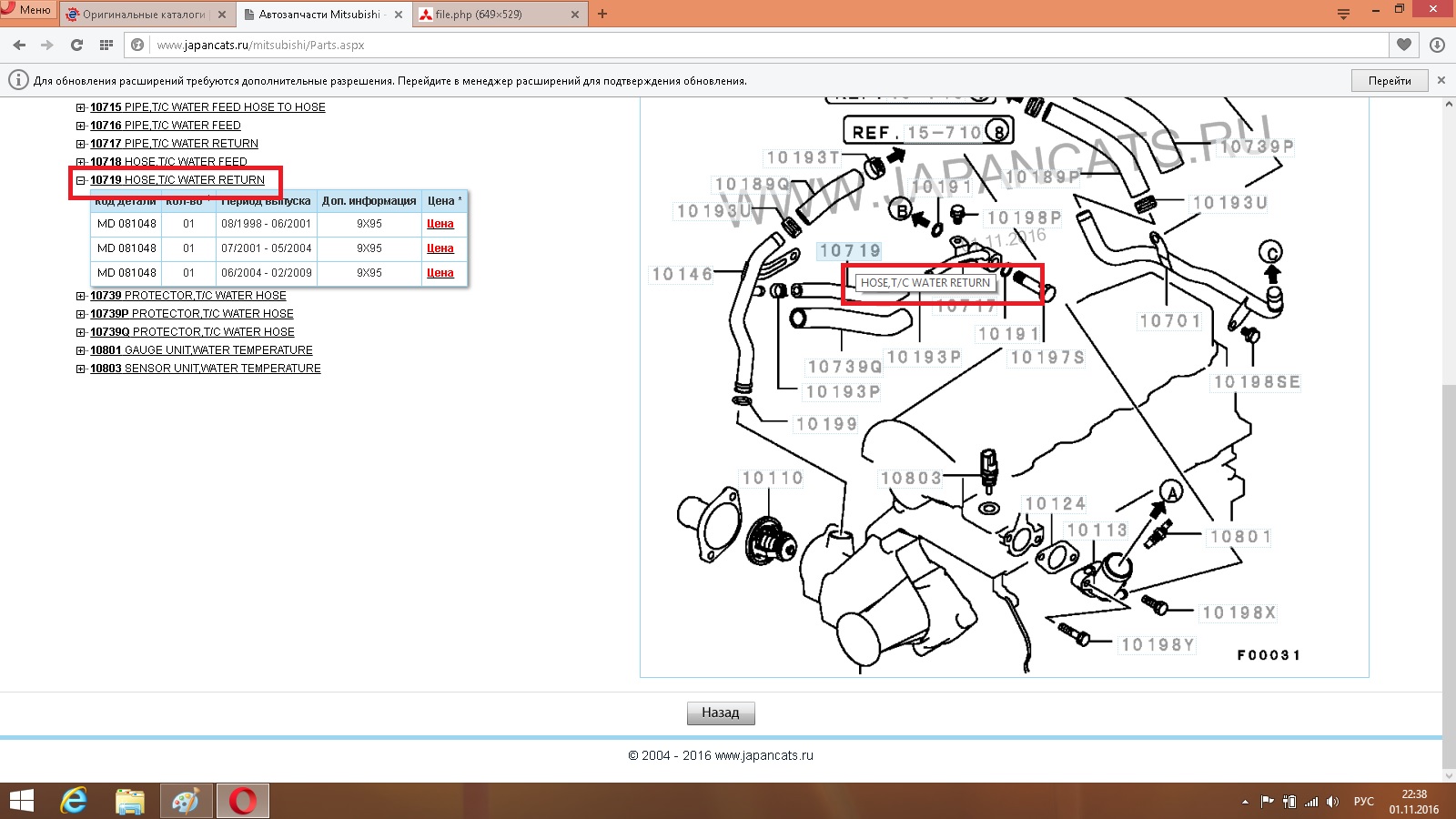Switch to Opera taskbar icon
1456x819 pixels.
click(243, 801)
